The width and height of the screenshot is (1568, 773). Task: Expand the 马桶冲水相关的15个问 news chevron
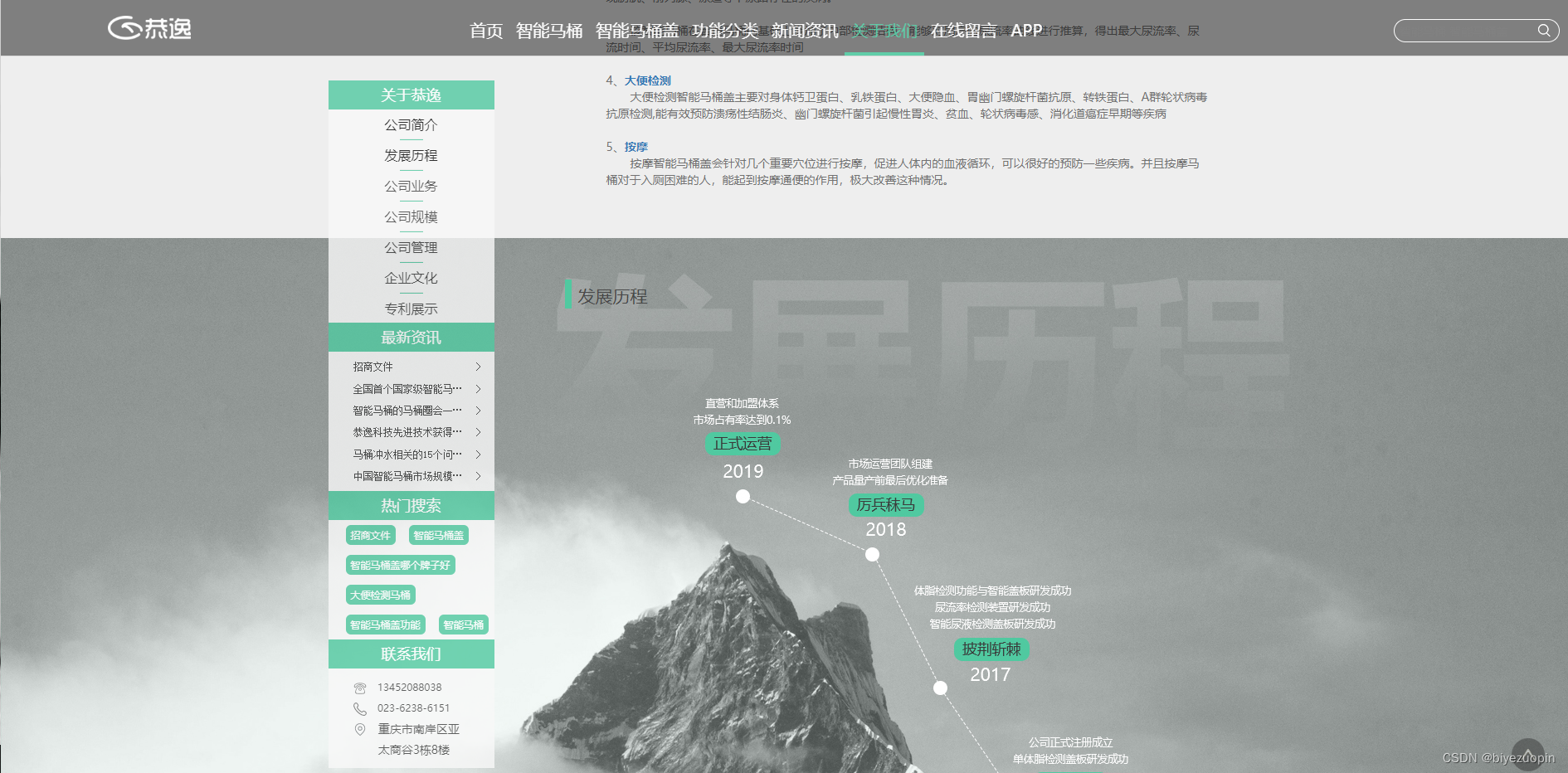(479, 455)
